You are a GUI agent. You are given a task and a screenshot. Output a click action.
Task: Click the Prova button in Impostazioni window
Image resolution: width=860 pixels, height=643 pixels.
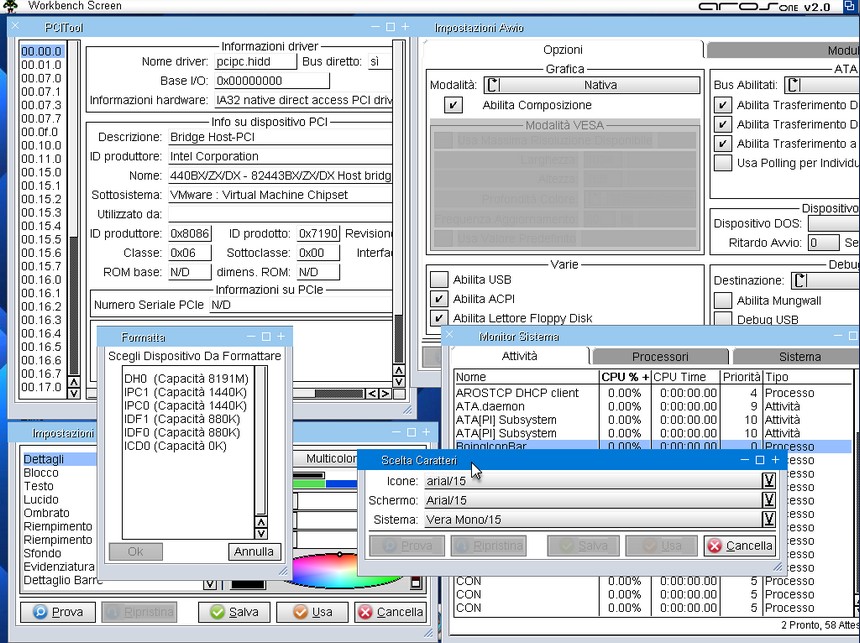tap(58, 612)
